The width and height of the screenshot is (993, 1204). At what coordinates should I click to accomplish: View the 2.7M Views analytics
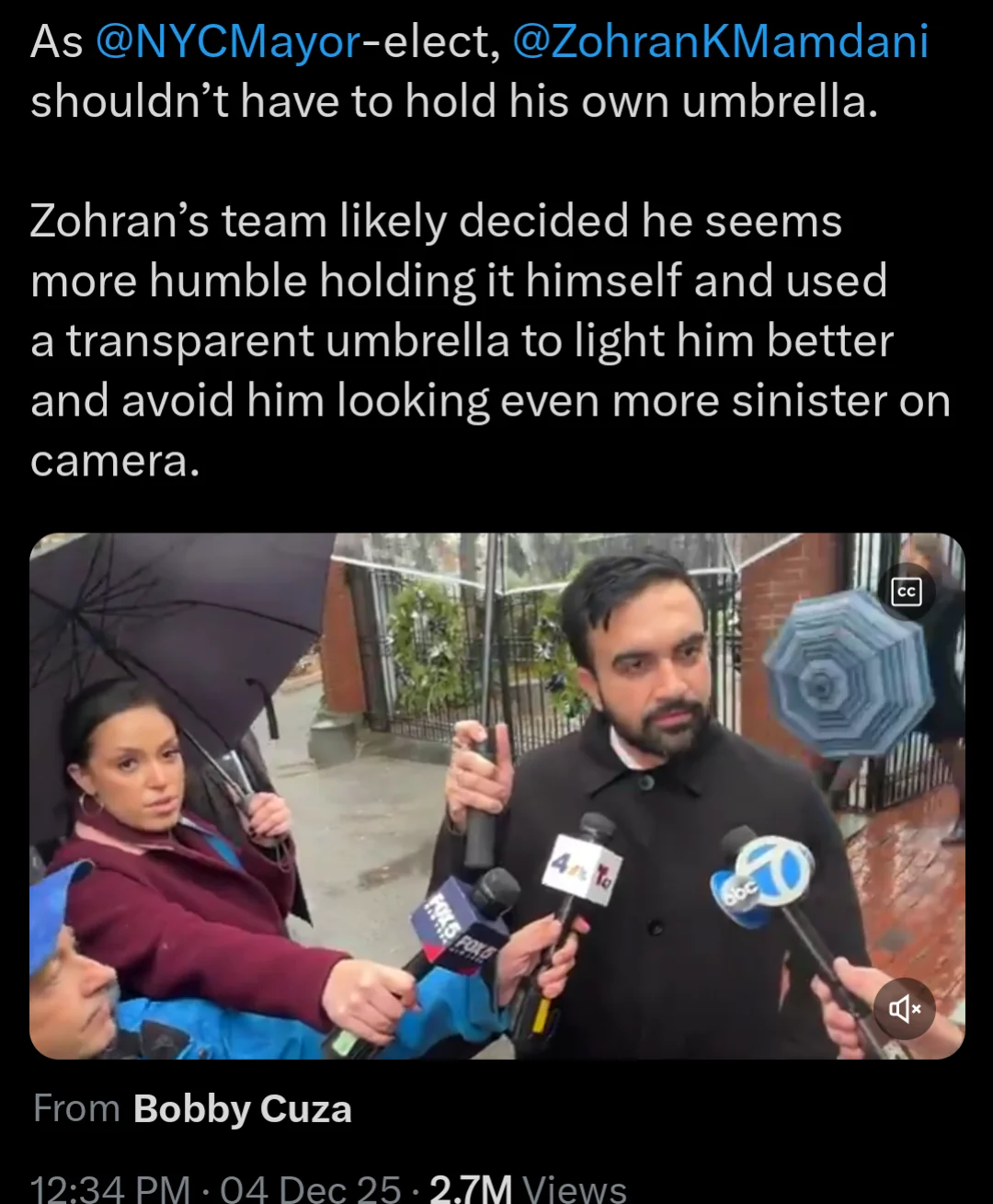pyautogui.click(x=528, y=1188)
